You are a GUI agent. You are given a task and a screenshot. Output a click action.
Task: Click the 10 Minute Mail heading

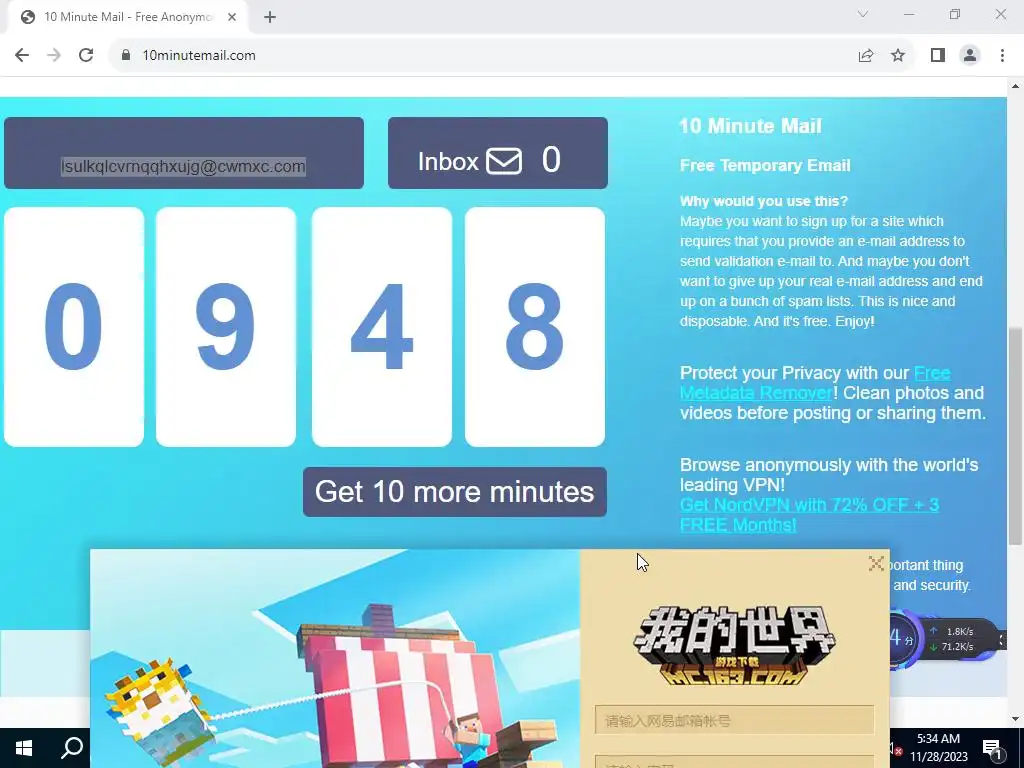click(750, 126)
